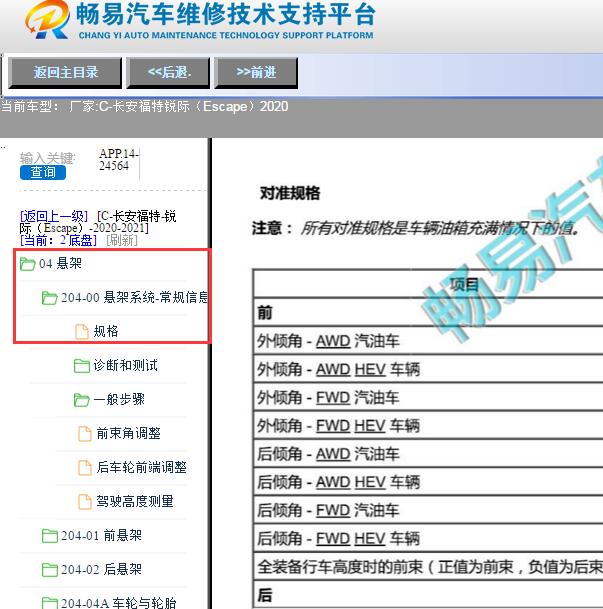Screen dimensions: 603x609
Task: Click the 后倾角 - FWD HEV 车辆 row
Action: 428,539
